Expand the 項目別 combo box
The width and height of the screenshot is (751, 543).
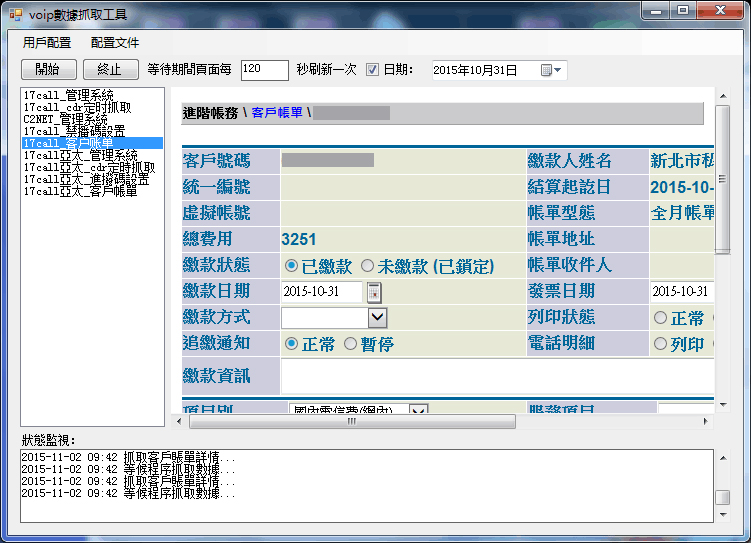[418, 411]
